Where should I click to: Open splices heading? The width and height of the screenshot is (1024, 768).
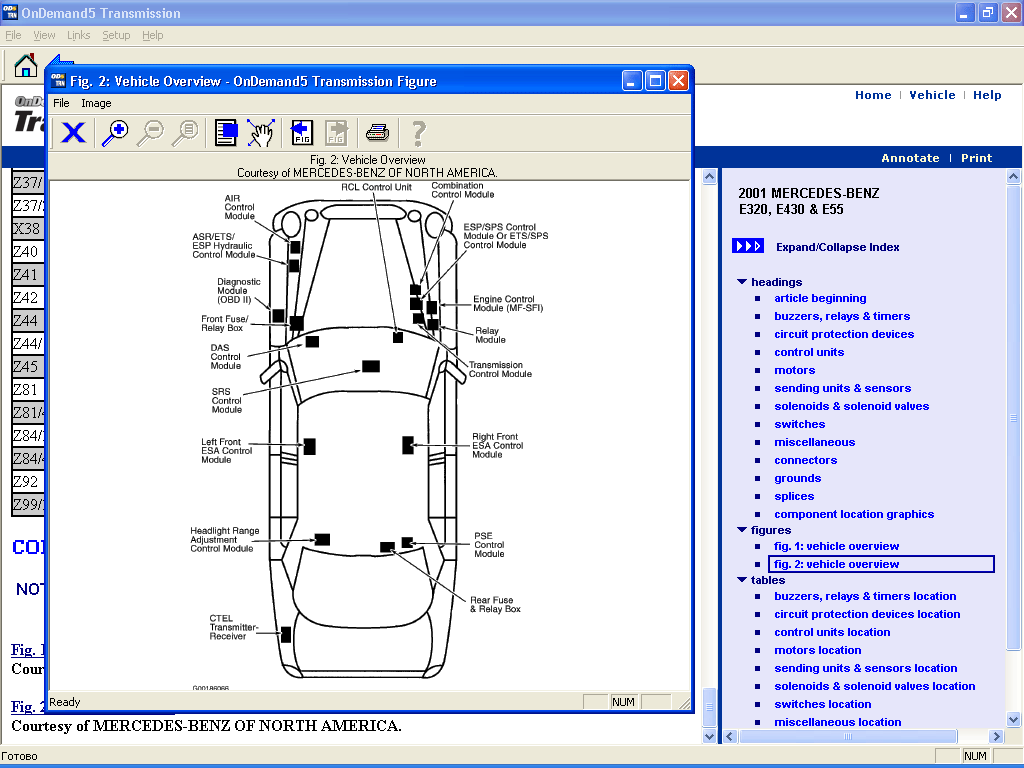tap(794, 496)
